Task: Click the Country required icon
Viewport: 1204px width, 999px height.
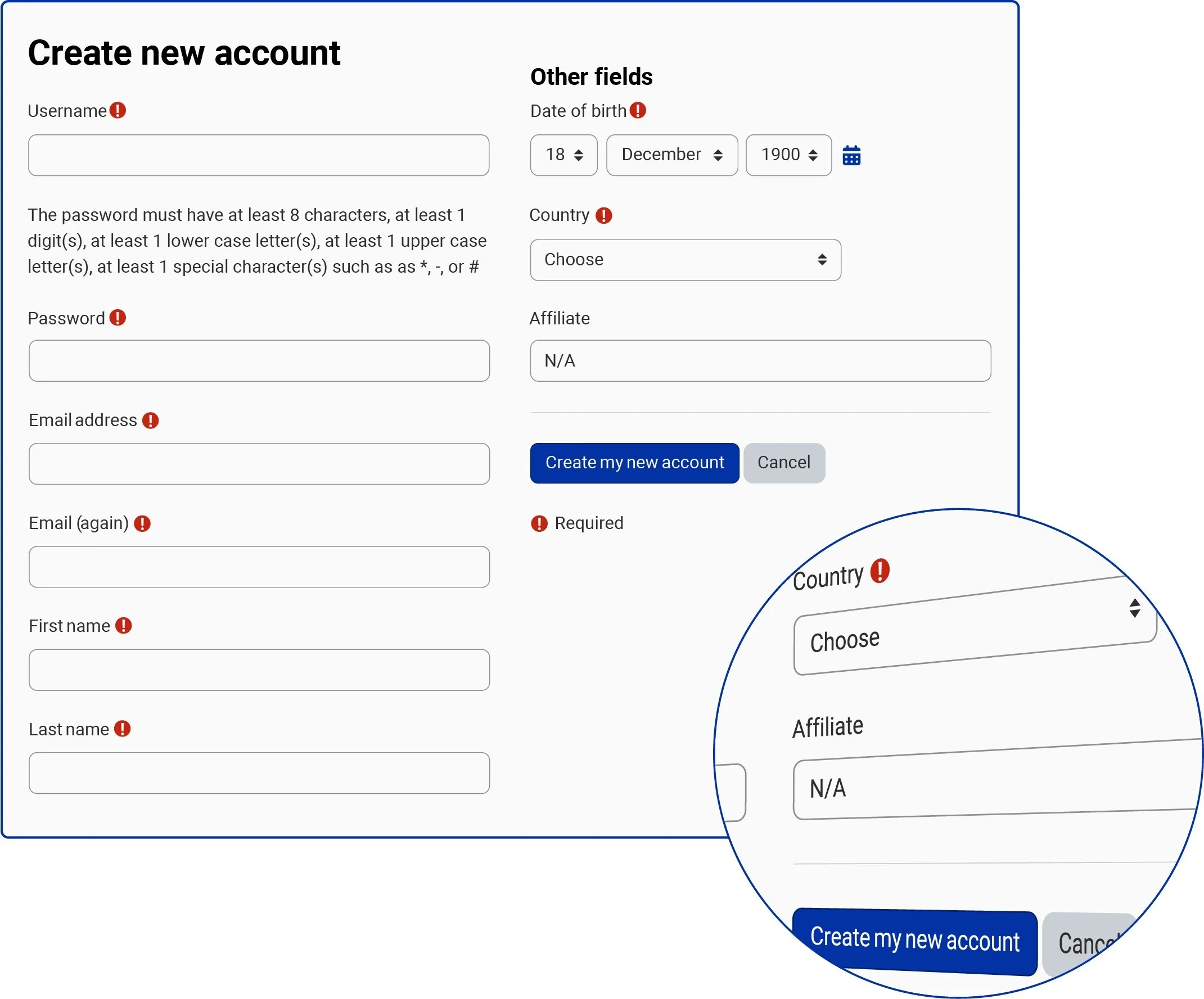Action: click(604, 215)
